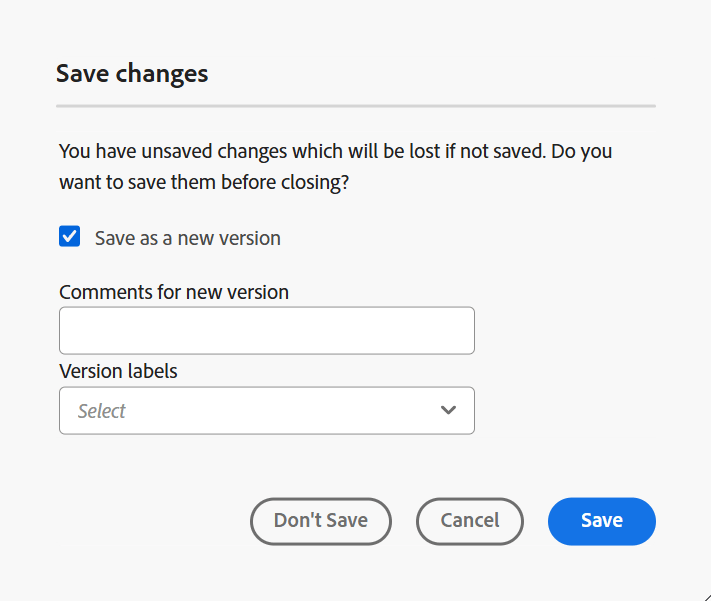Open the Version labels Select combo box

266,410
